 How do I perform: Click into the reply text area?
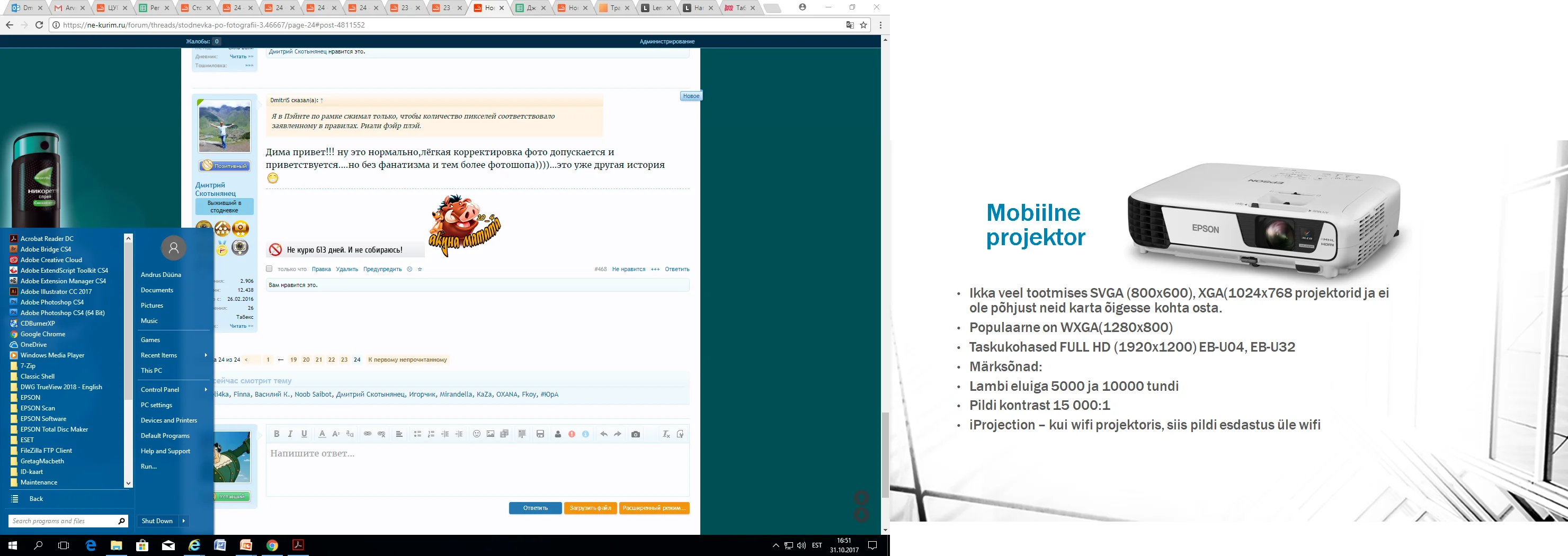477,469
